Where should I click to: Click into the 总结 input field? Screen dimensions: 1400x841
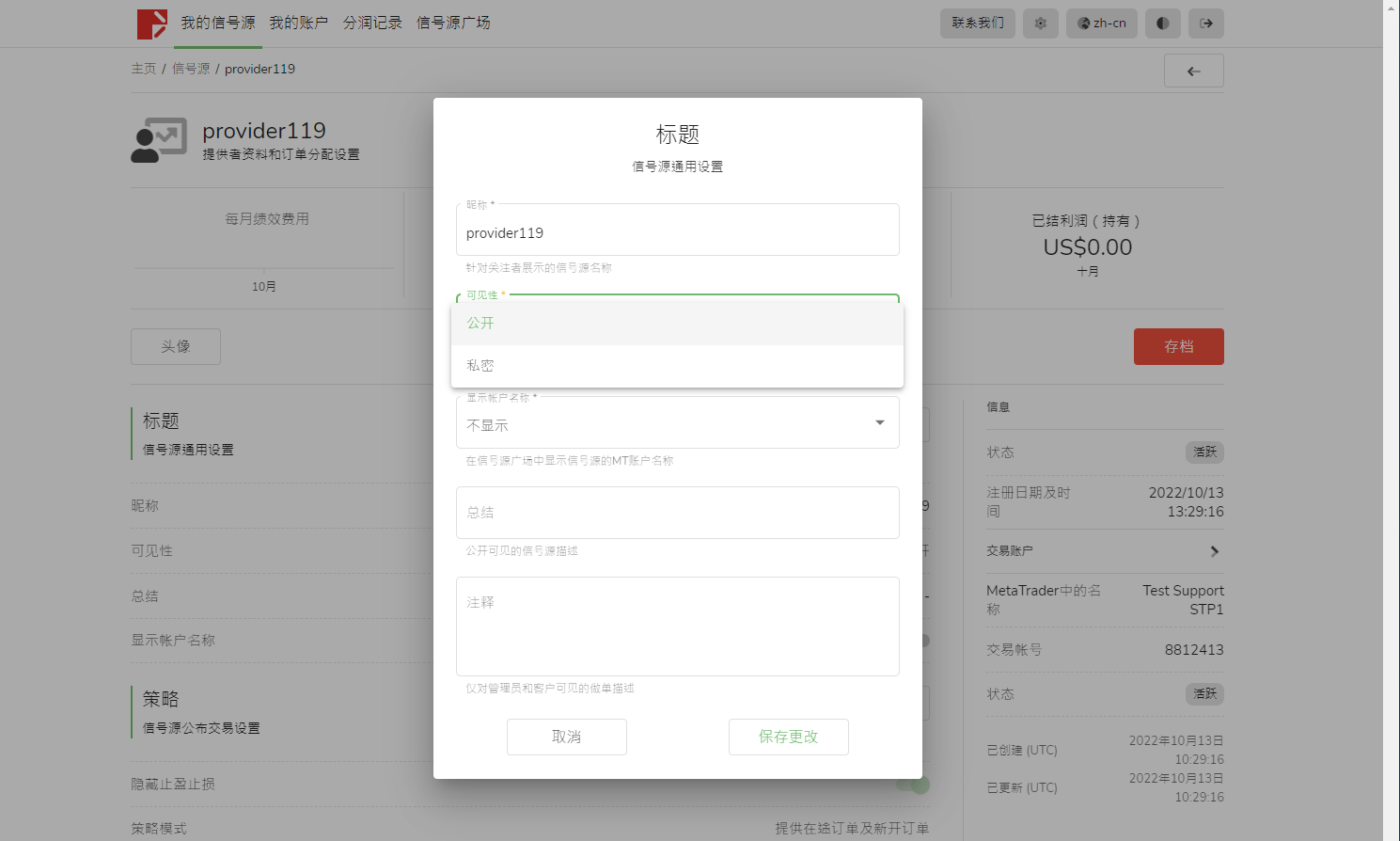(677, 513)
